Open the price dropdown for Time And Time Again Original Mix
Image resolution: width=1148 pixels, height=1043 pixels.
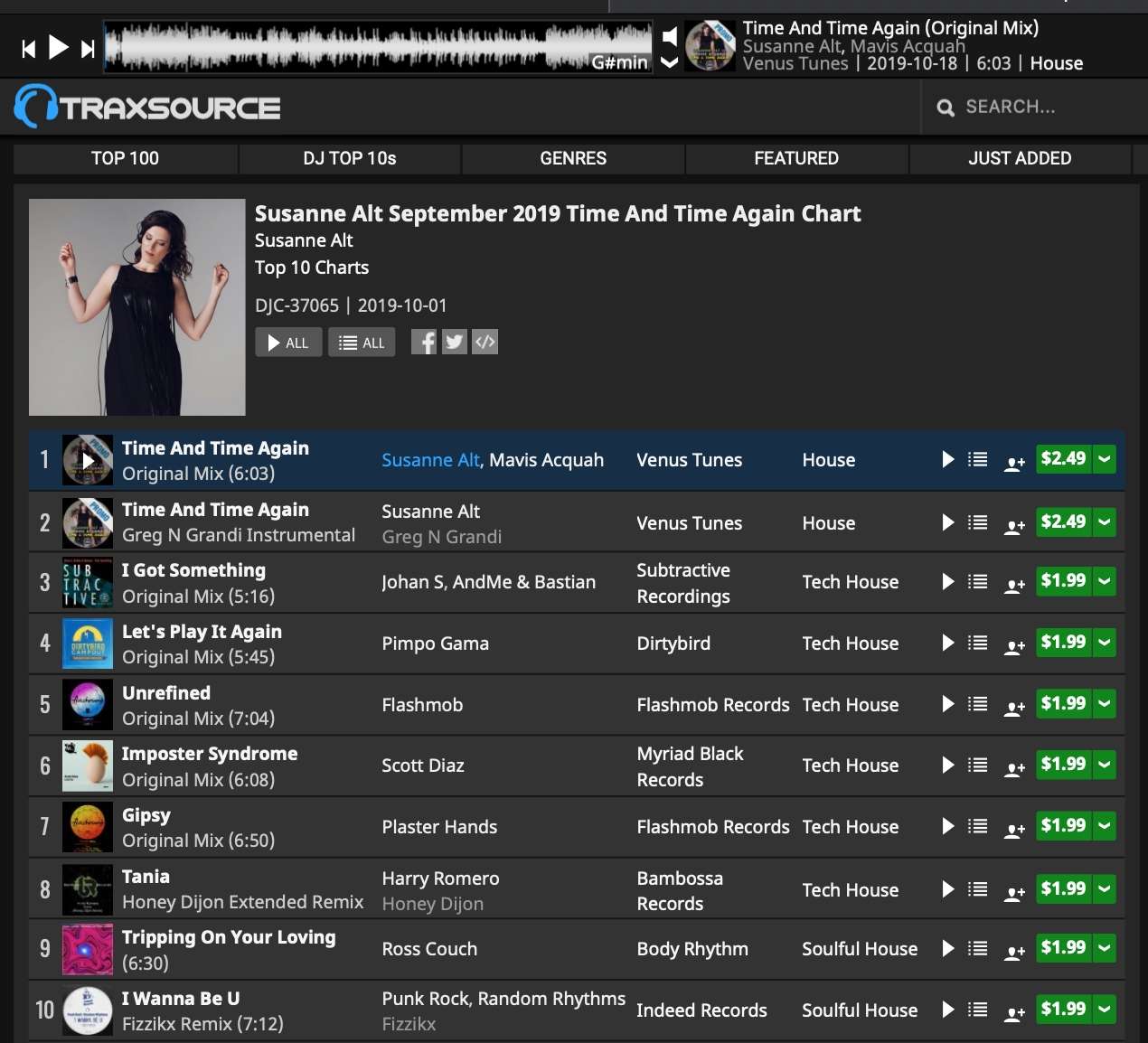pyautogui.click(x=1105, y=459)
